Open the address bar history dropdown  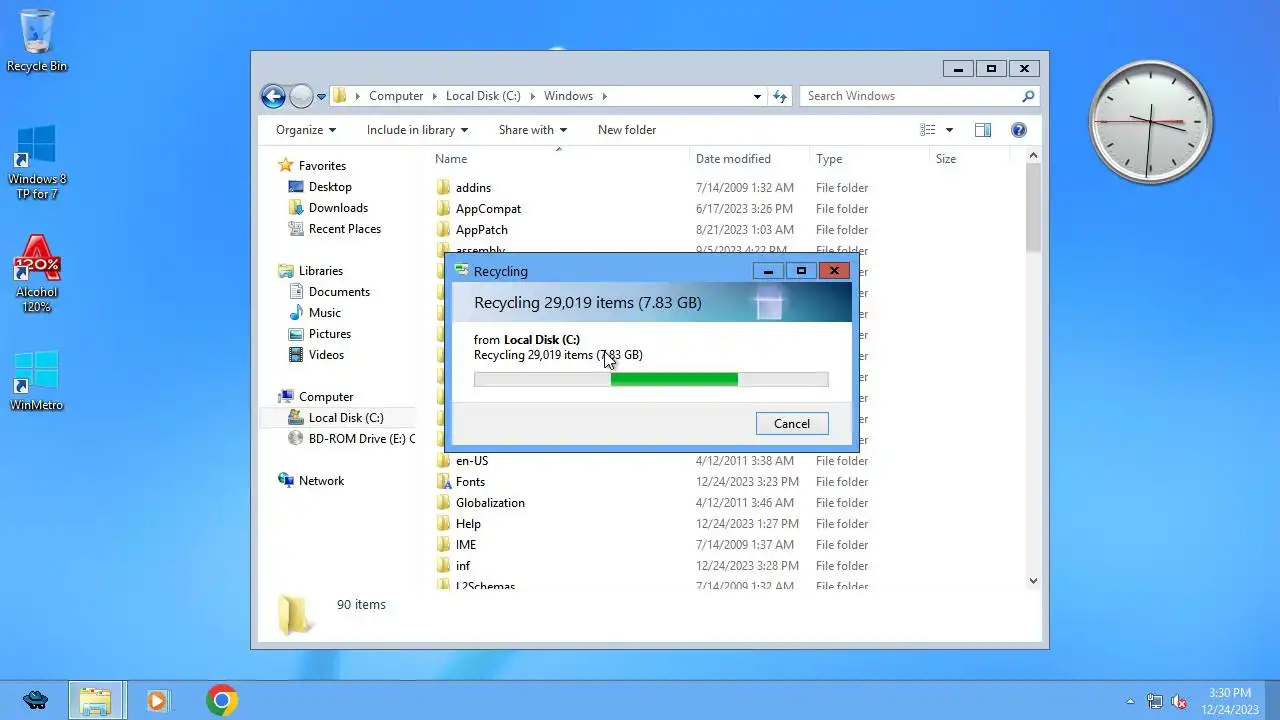click(757, 96)
